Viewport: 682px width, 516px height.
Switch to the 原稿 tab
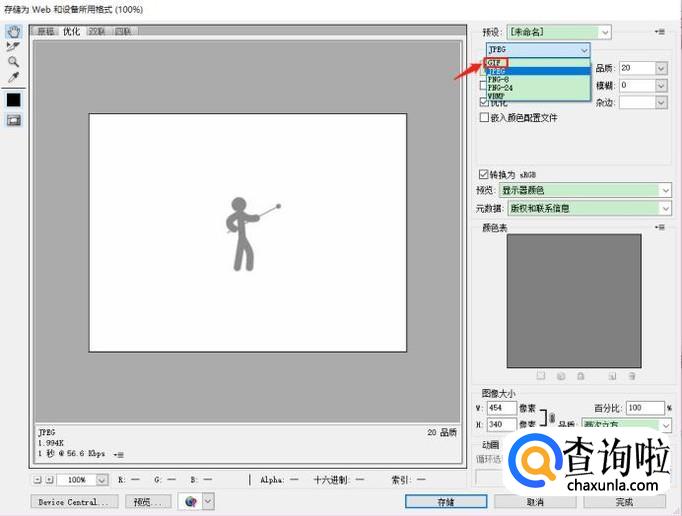point(47,31)
